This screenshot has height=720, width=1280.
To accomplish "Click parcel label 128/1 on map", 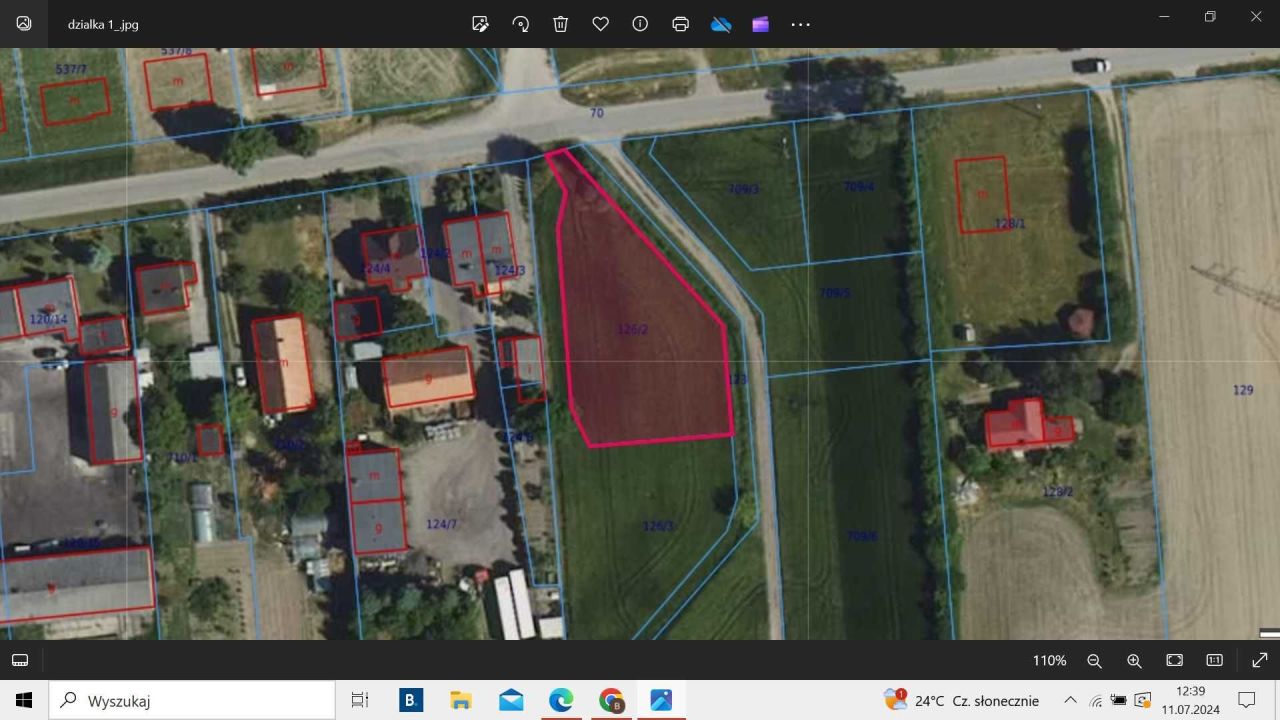I will [1010, 224].
